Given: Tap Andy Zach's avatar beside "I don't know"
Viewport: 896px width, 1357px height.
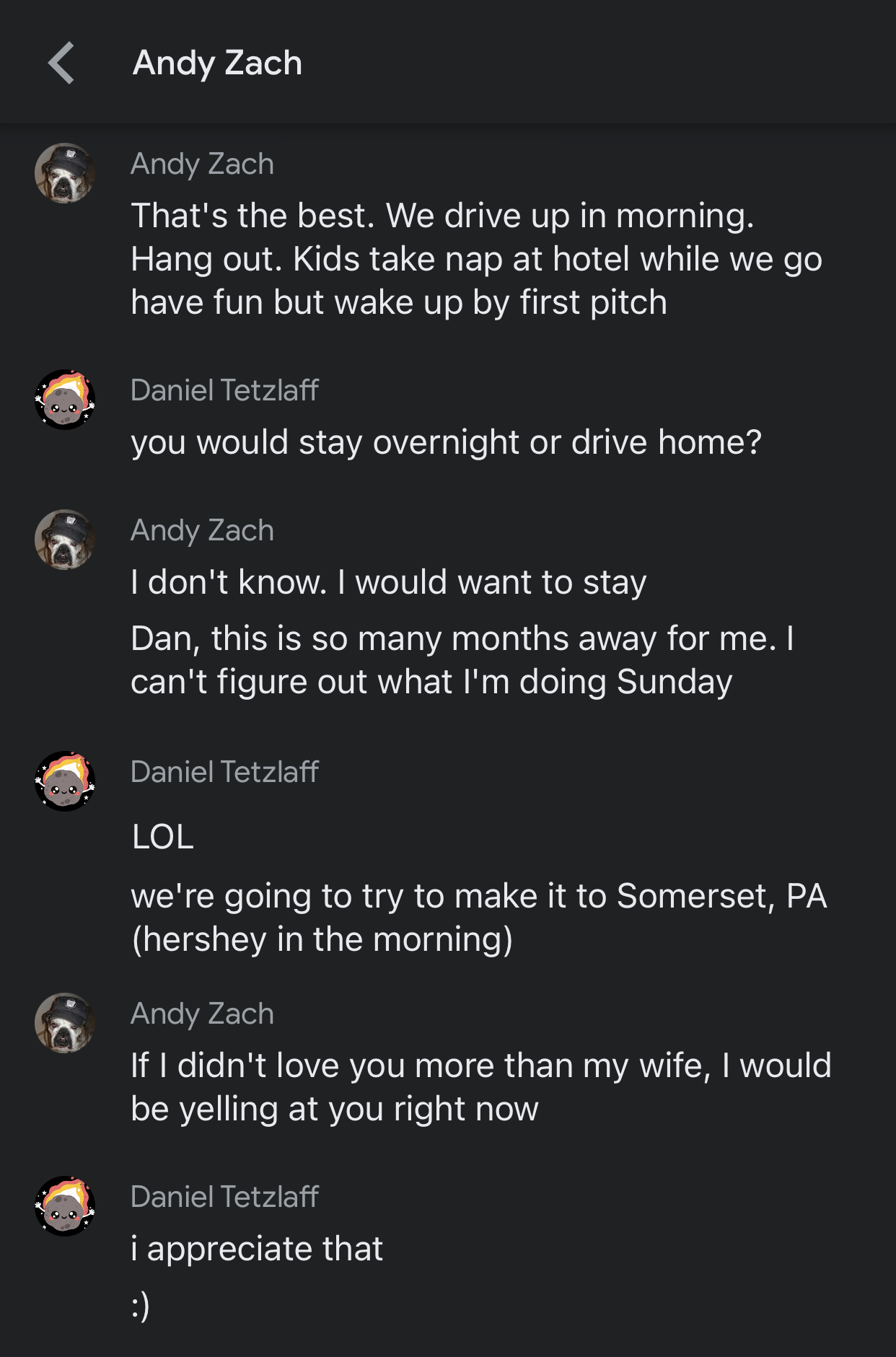Looking at the screenshot, I should pos(65,540).
